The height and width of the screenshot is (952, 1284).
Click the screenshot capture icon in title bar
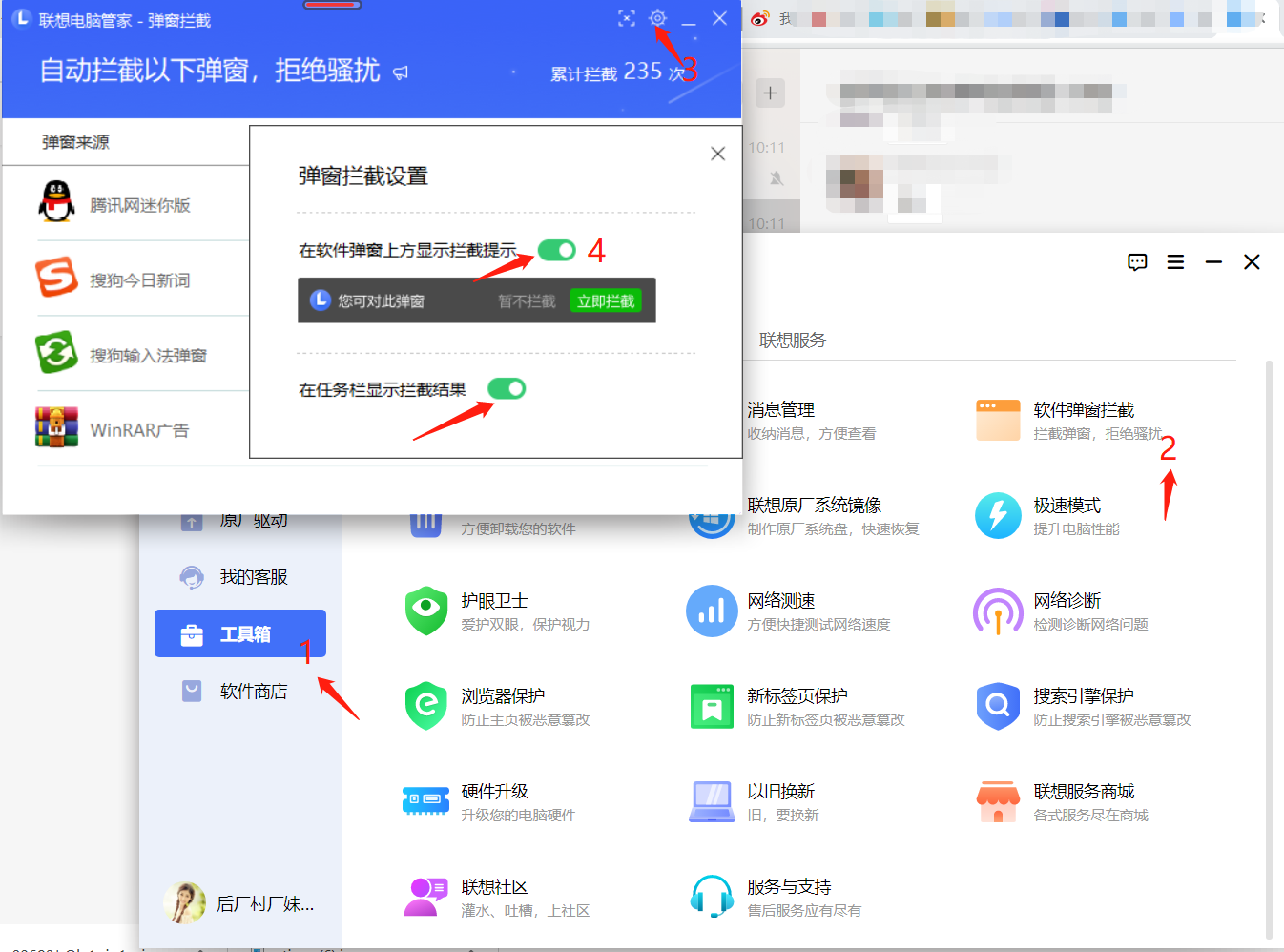click(x=627, y=18)
